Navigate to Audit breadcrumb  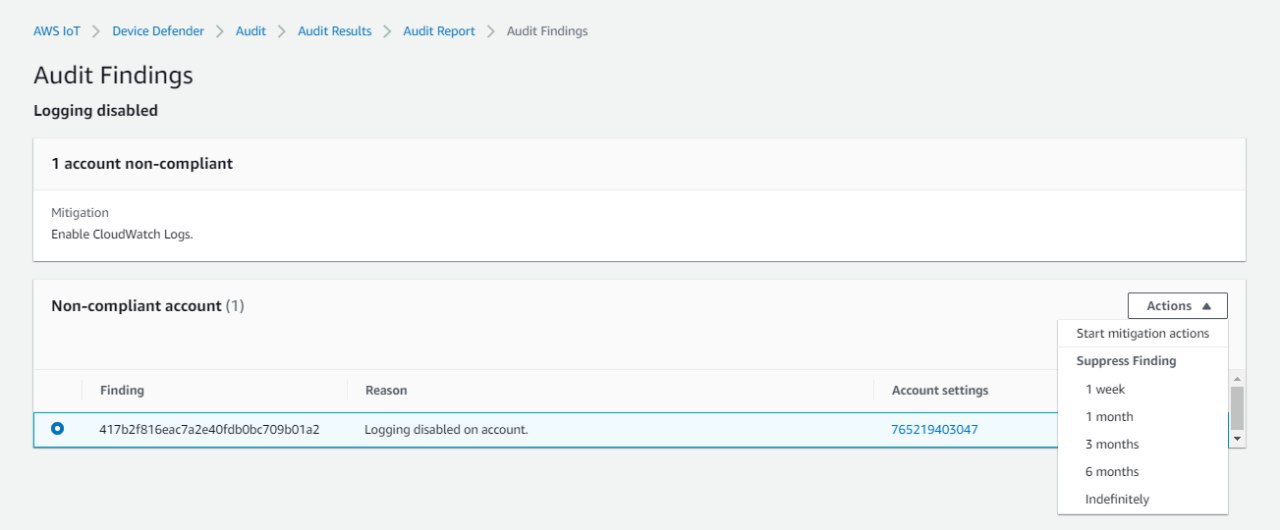click(251, 31)
